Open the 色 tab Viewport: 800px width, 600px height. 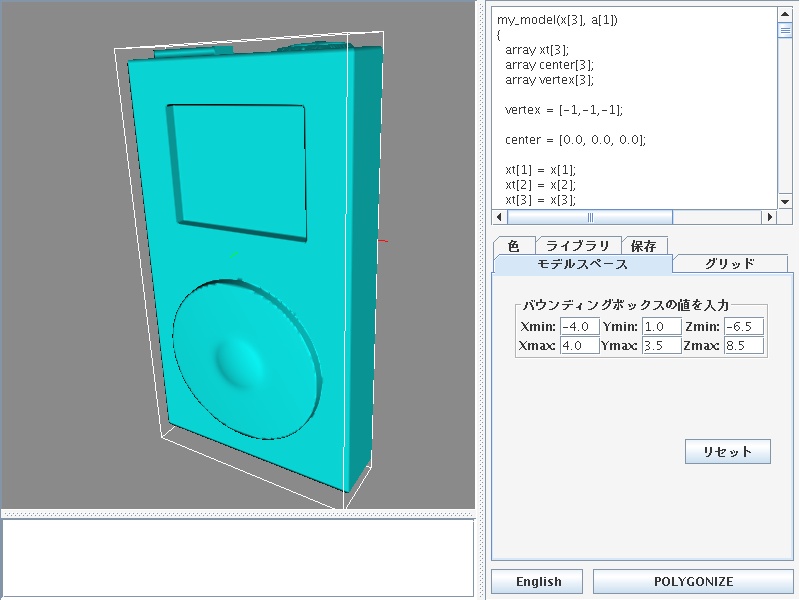[514, 246]
